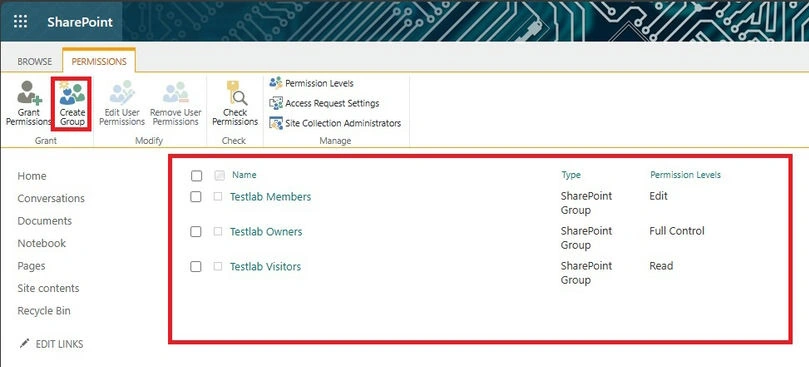
Task: Open Recycle Bin in left navigation
Action: pyautogui.click(x=44, y=311)
